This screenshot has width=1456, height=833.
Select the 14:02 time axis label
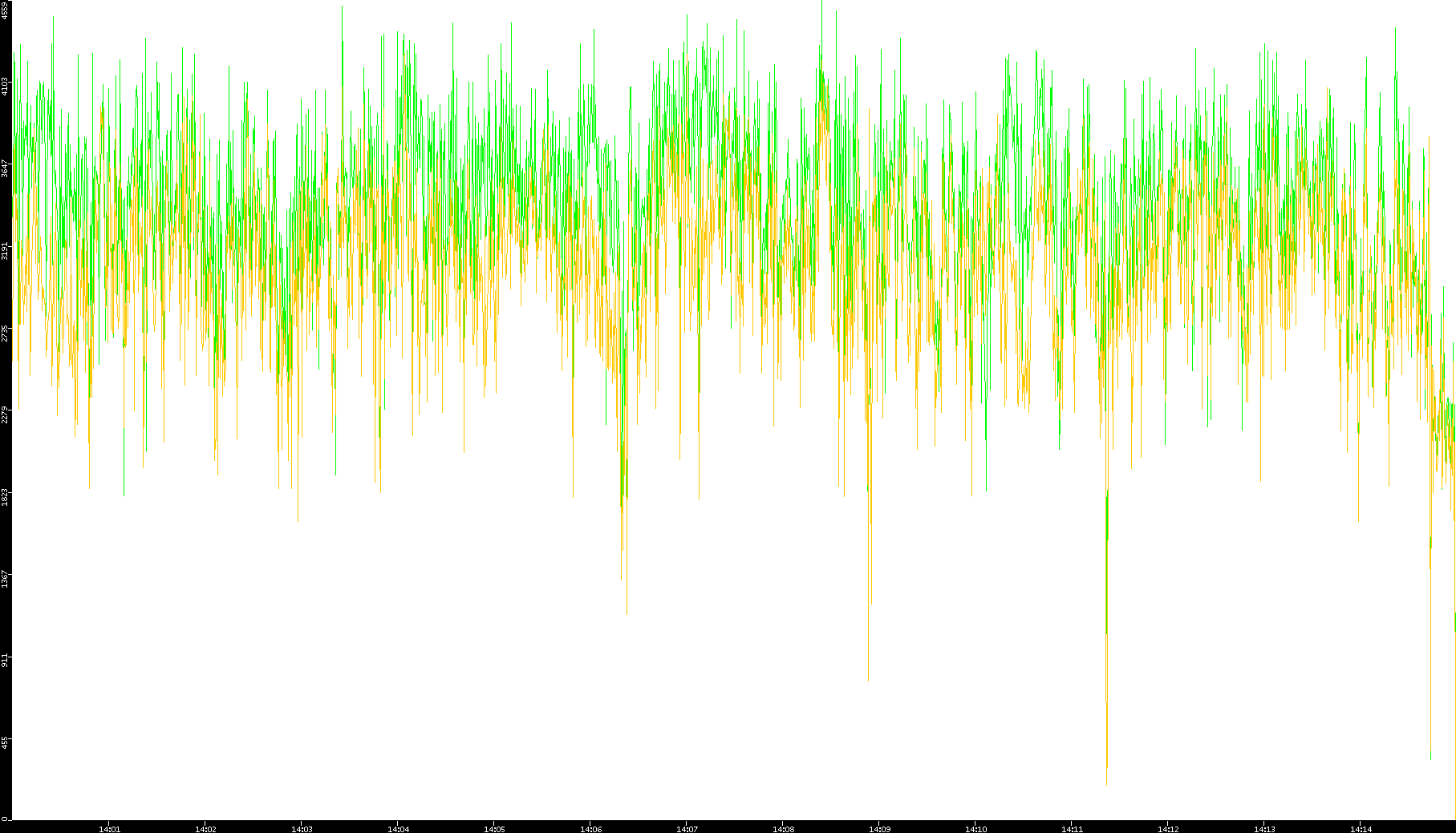click(x=205, y=829)
